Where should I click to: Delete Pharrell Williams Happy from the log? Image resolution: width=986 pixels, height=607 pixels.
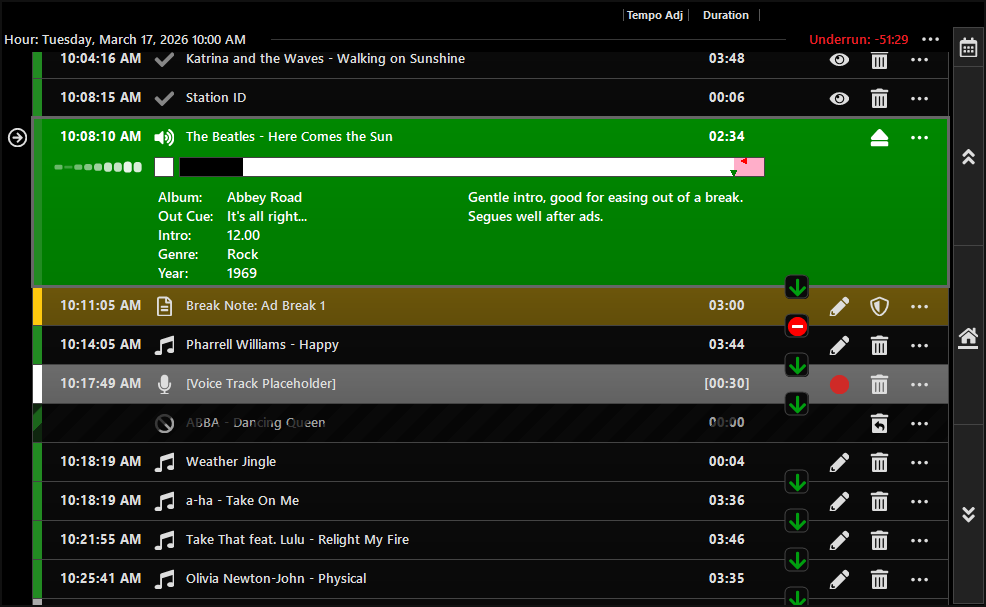point(879,345)
